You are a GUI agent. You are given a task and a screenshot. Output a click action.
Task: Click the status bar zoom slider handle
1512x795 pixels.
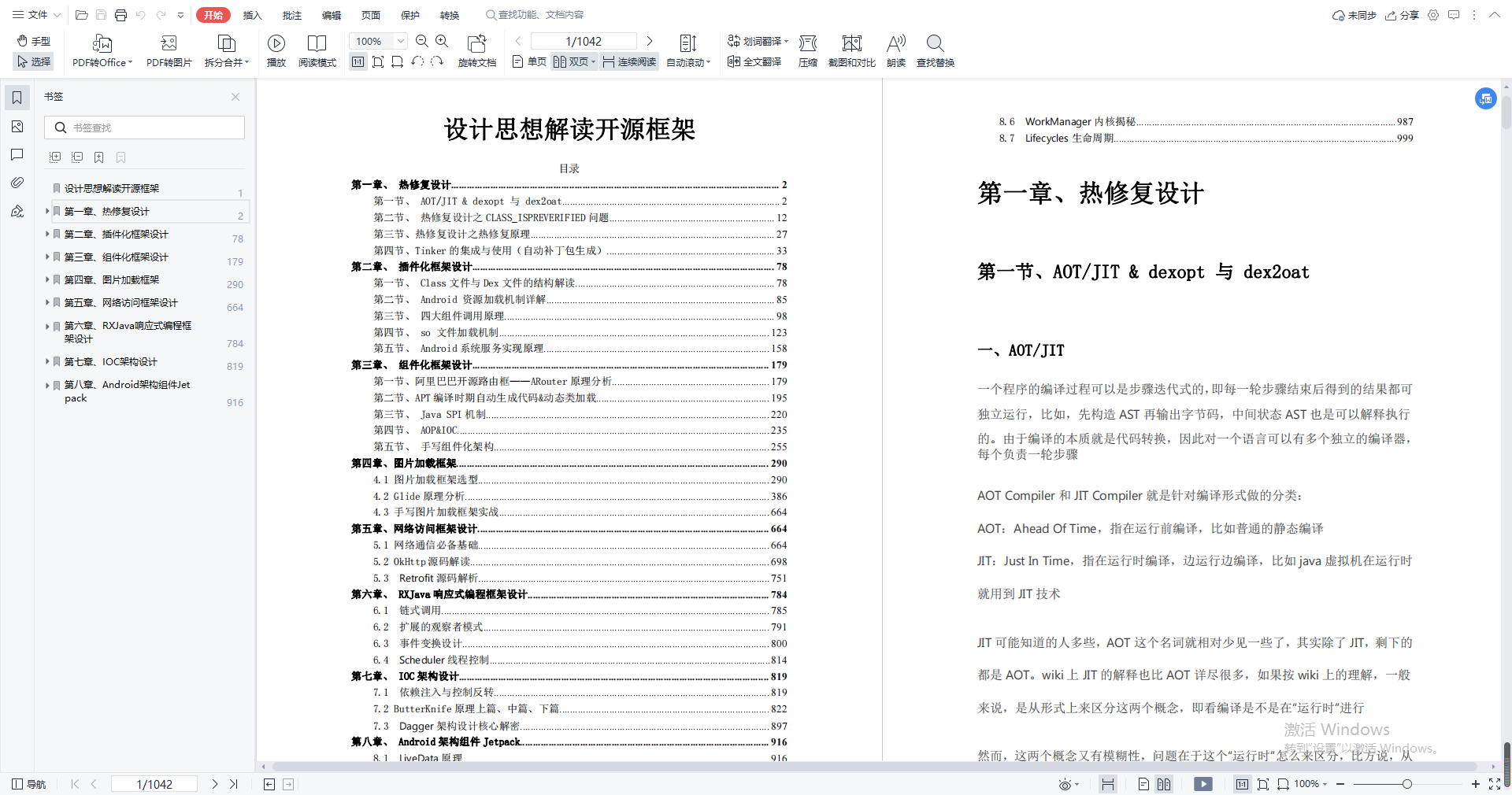[x=1407, y=784]
